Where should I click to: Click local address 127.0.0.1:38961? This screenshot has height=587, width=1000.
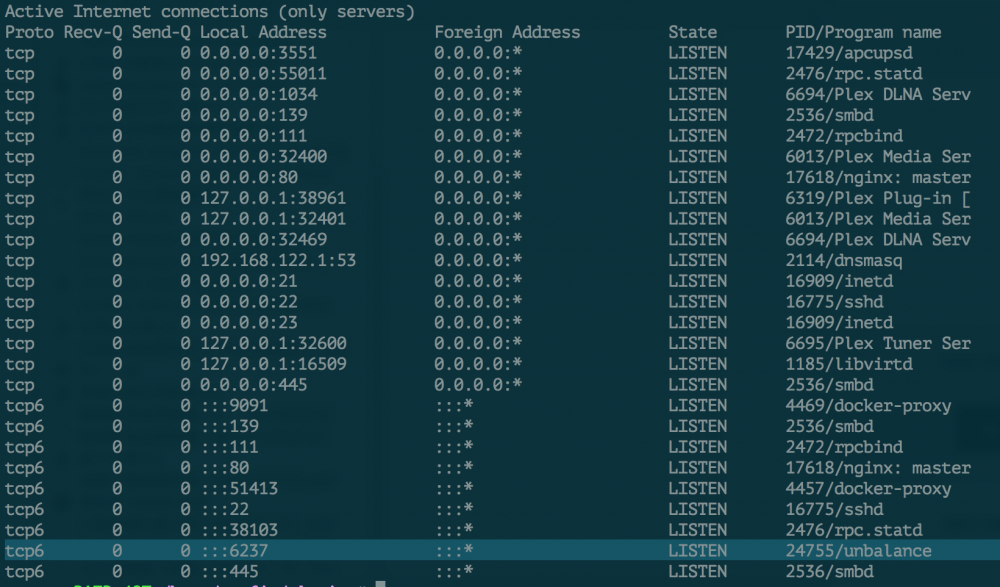(273, 198)
